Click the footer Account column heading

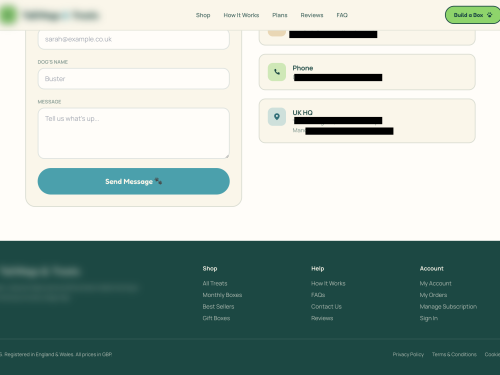coord(432,269)
